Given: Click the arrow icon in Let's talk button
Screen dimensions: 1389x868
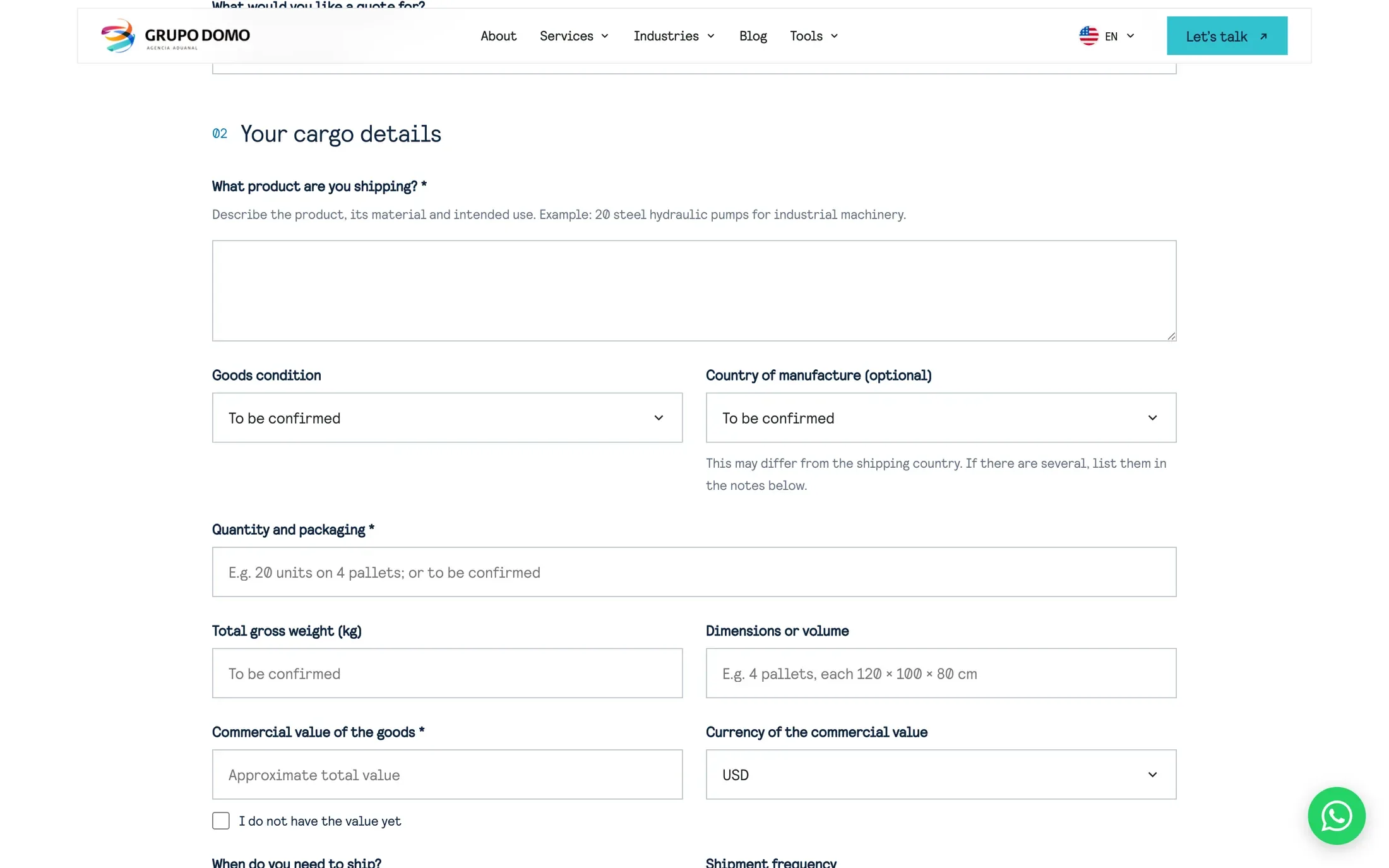Looking at the screenshot, I should click(1263, 37).
